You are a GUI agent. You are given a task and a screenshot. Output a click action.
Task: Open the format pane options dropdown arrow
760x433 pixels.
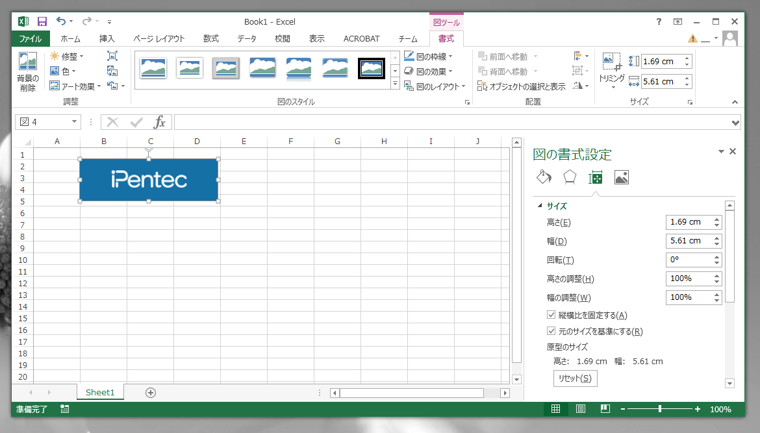721,152
